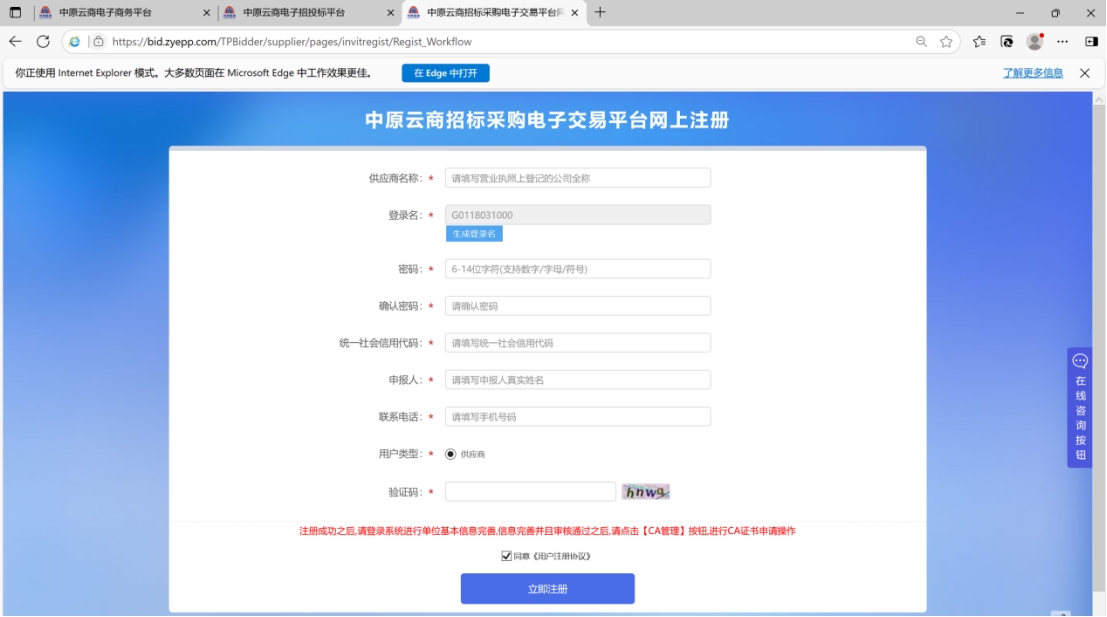The height and width of the screenshot is (617, 1107).
Task: Click the 生成登录名 button
Action: [474, 234]
